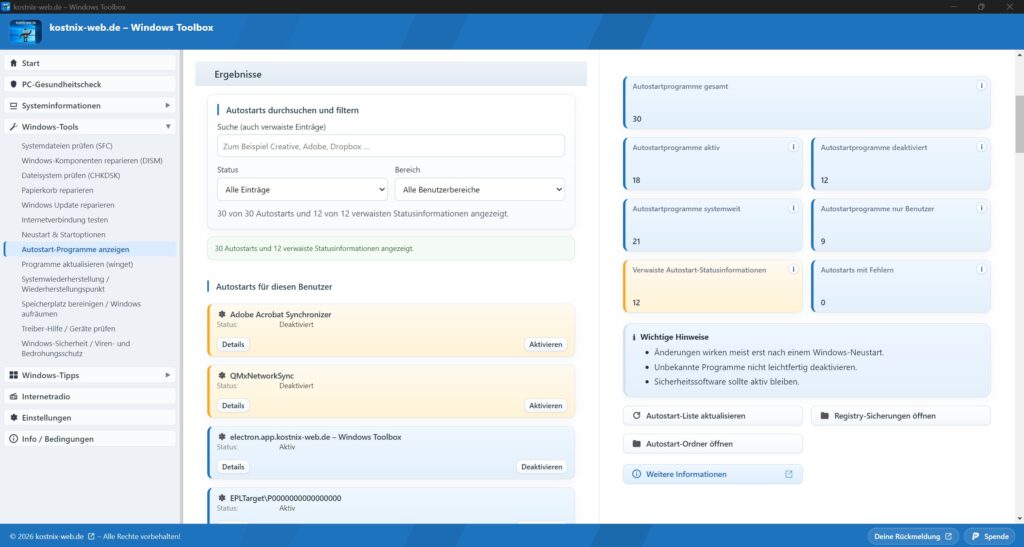Open Einstellungen page

pyautogui.click(x=89, y=418)
